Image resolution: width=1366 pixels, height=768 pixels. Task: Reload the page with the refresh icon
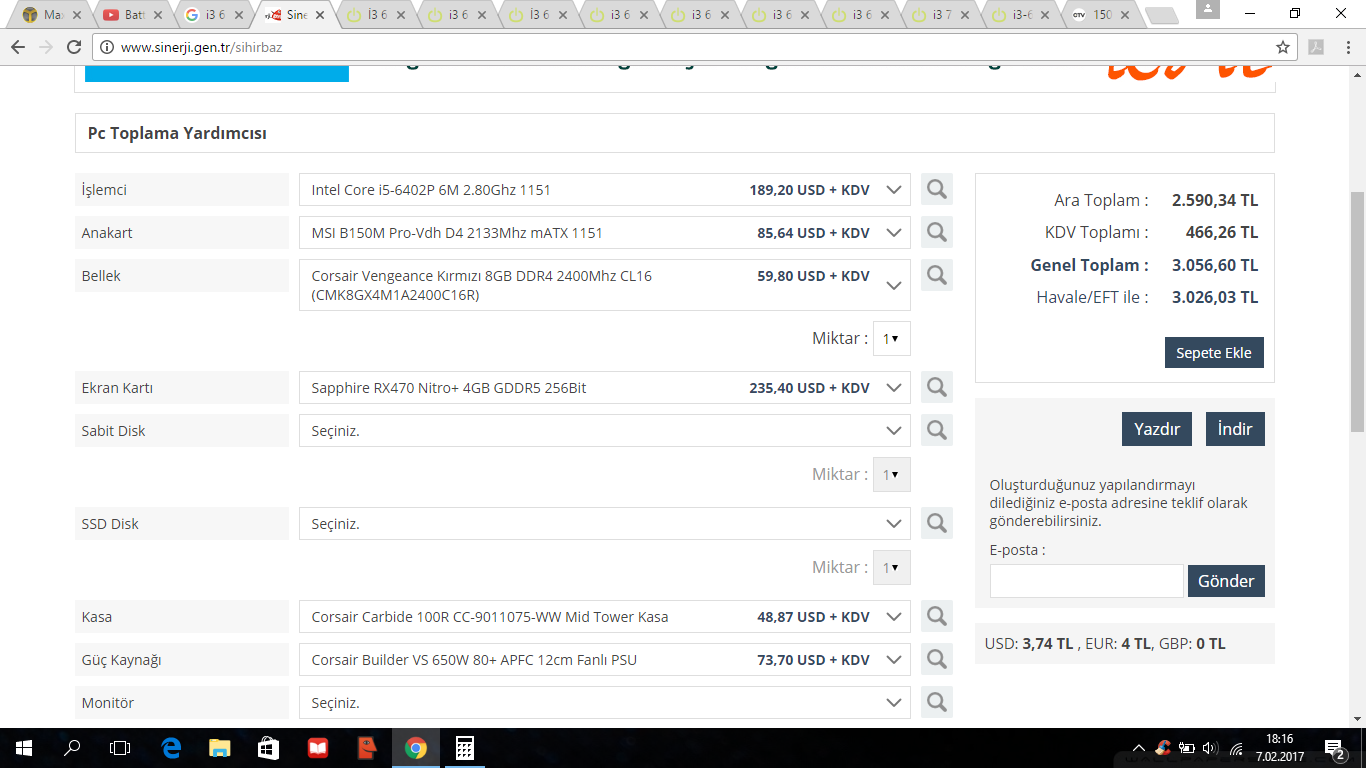[74, 47]
